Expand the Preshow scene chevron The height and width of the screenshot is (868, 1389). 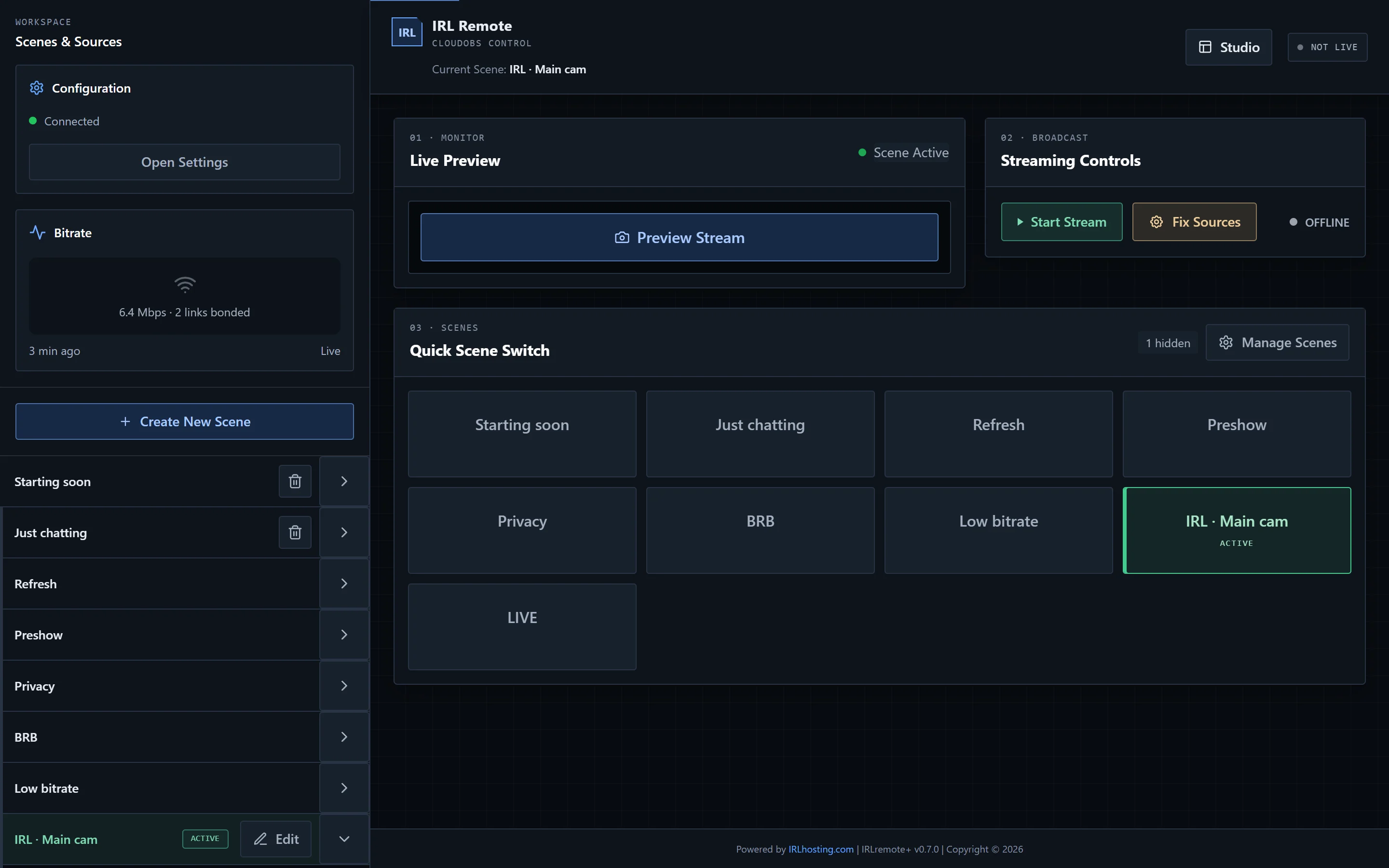[344, 634]
